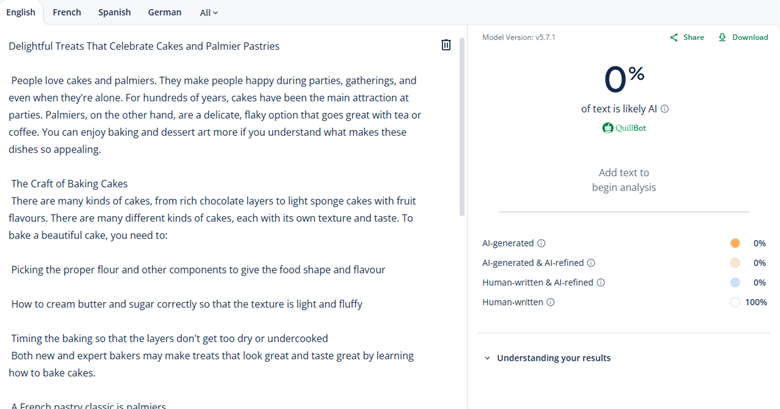Switch to the French tab

click(67, 13)
